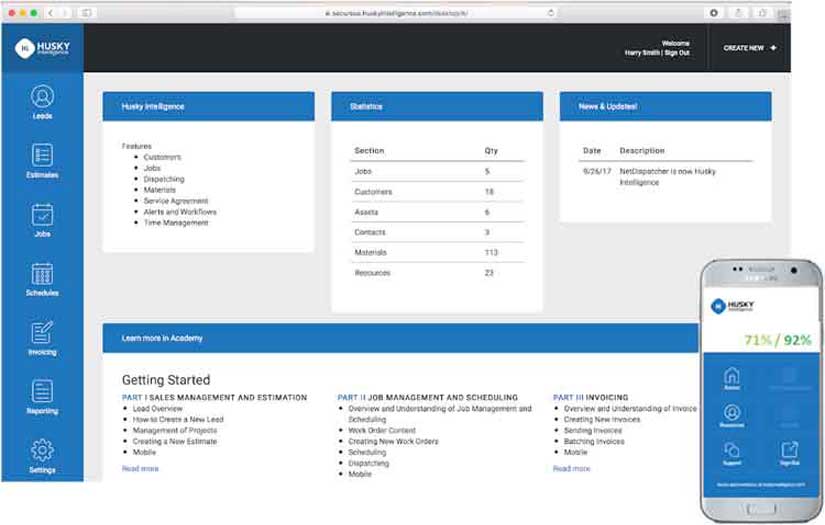Tap the Husky logo on the phone screen
Screen dimensions: 825x525
[x=732, y=306]
